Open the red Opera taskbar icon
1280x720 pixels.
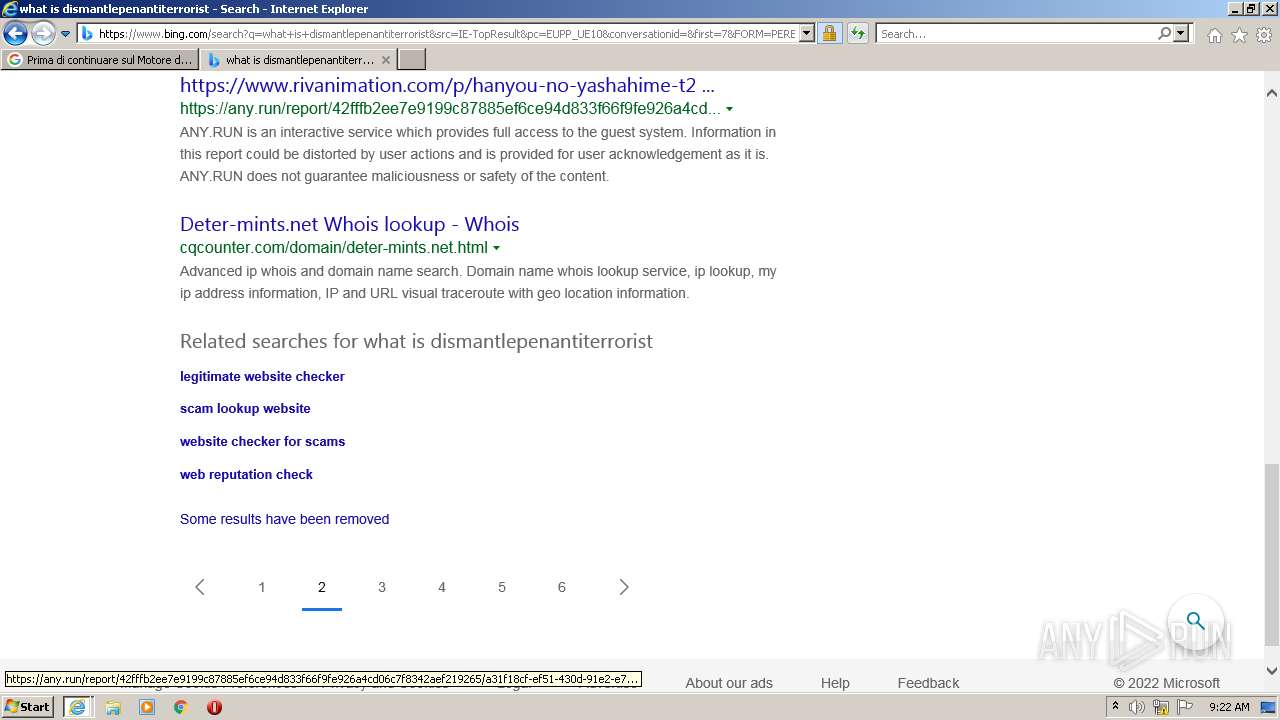point(214,707)
